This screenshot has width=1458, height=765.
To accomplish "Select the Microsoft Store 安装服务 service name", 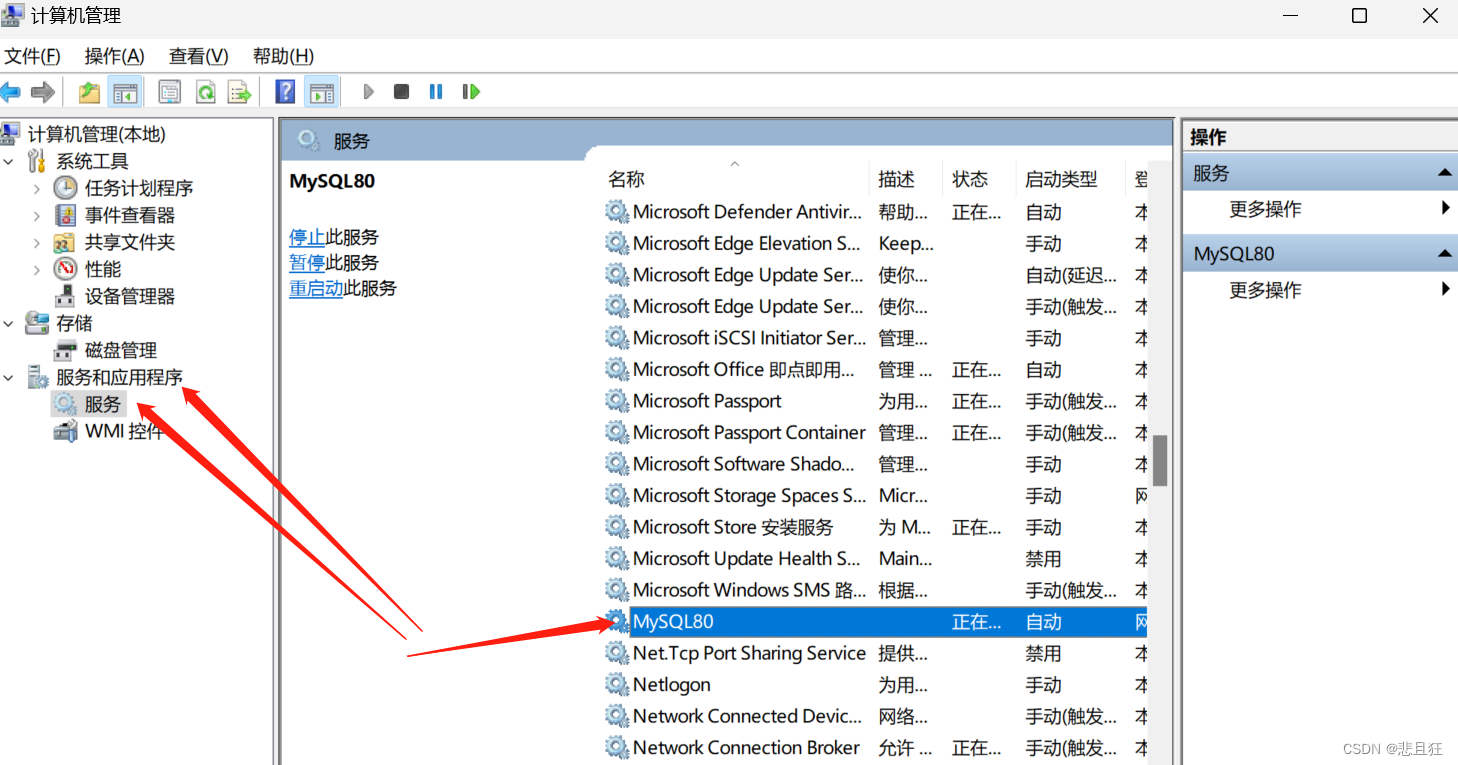I will pos(733,527).
